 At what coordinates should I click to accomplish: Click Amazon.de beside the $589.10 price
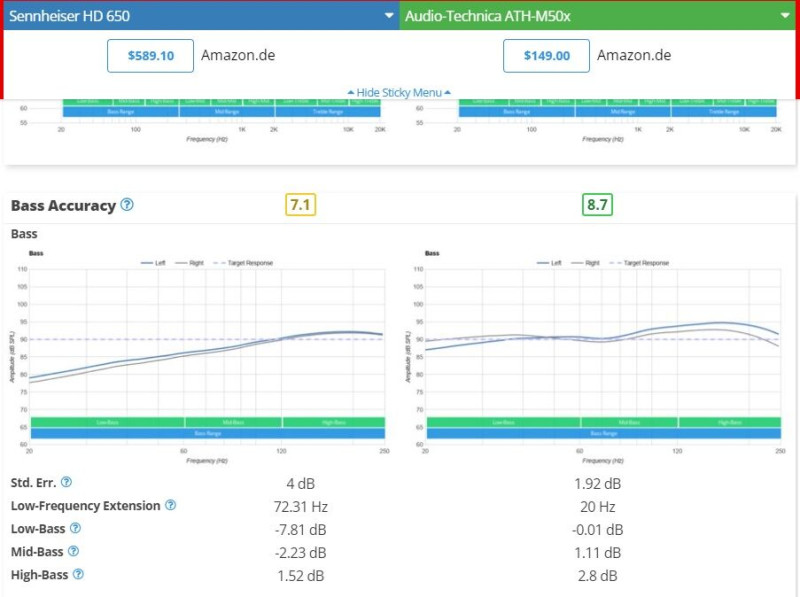pyautogui.click(x=238, y=55)
